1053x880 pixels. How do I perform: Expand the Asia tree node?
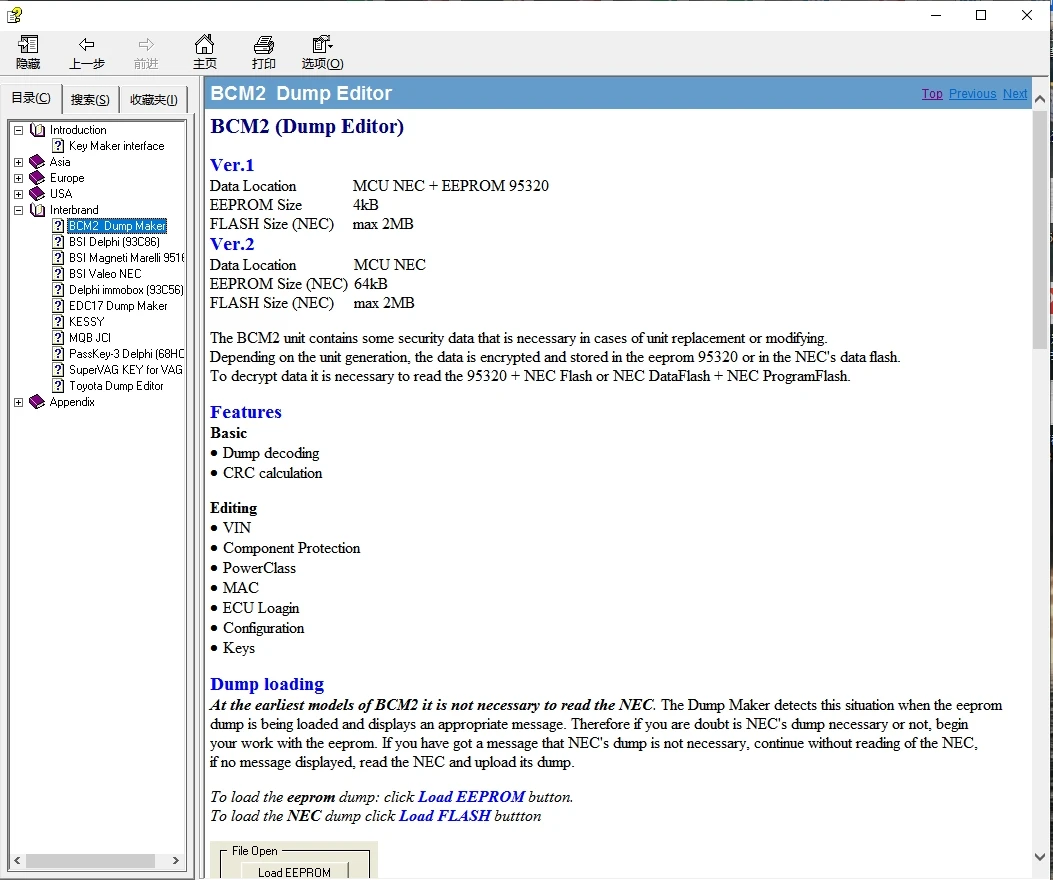click(19, 162)
